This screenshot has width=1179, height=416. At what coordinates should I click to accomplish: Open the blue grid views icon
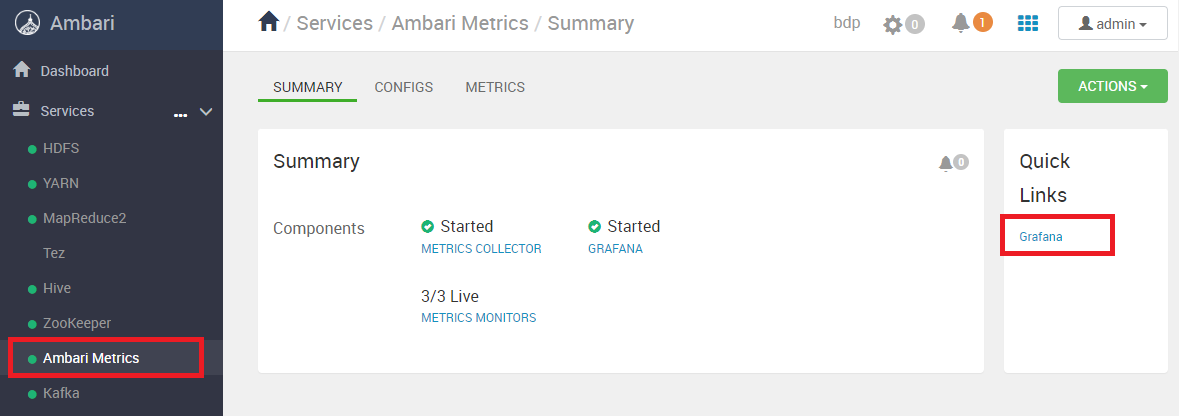point(1027,23)
